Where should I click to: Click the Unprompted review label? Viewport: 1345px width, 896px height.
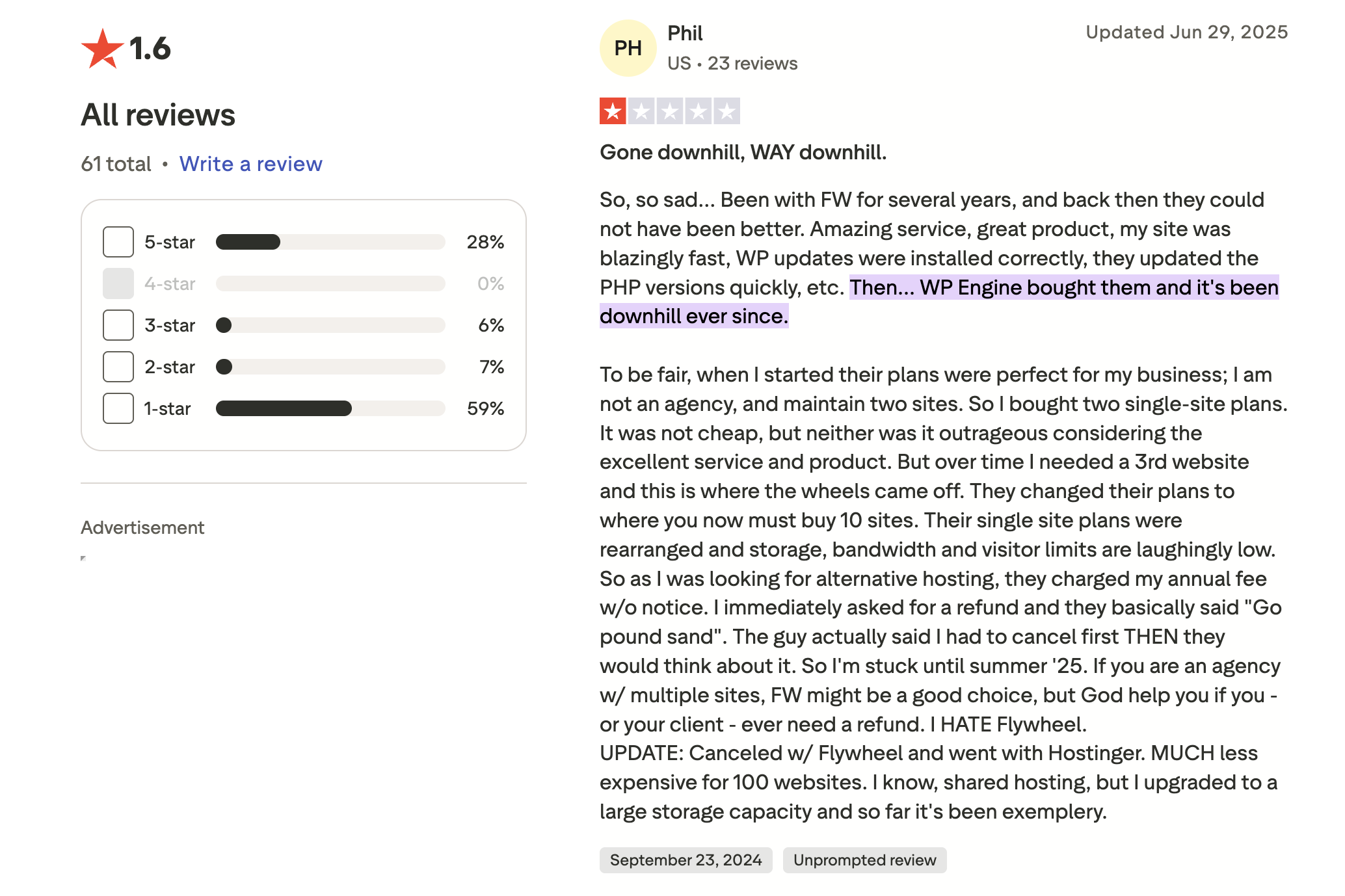(x=864, y=860)
